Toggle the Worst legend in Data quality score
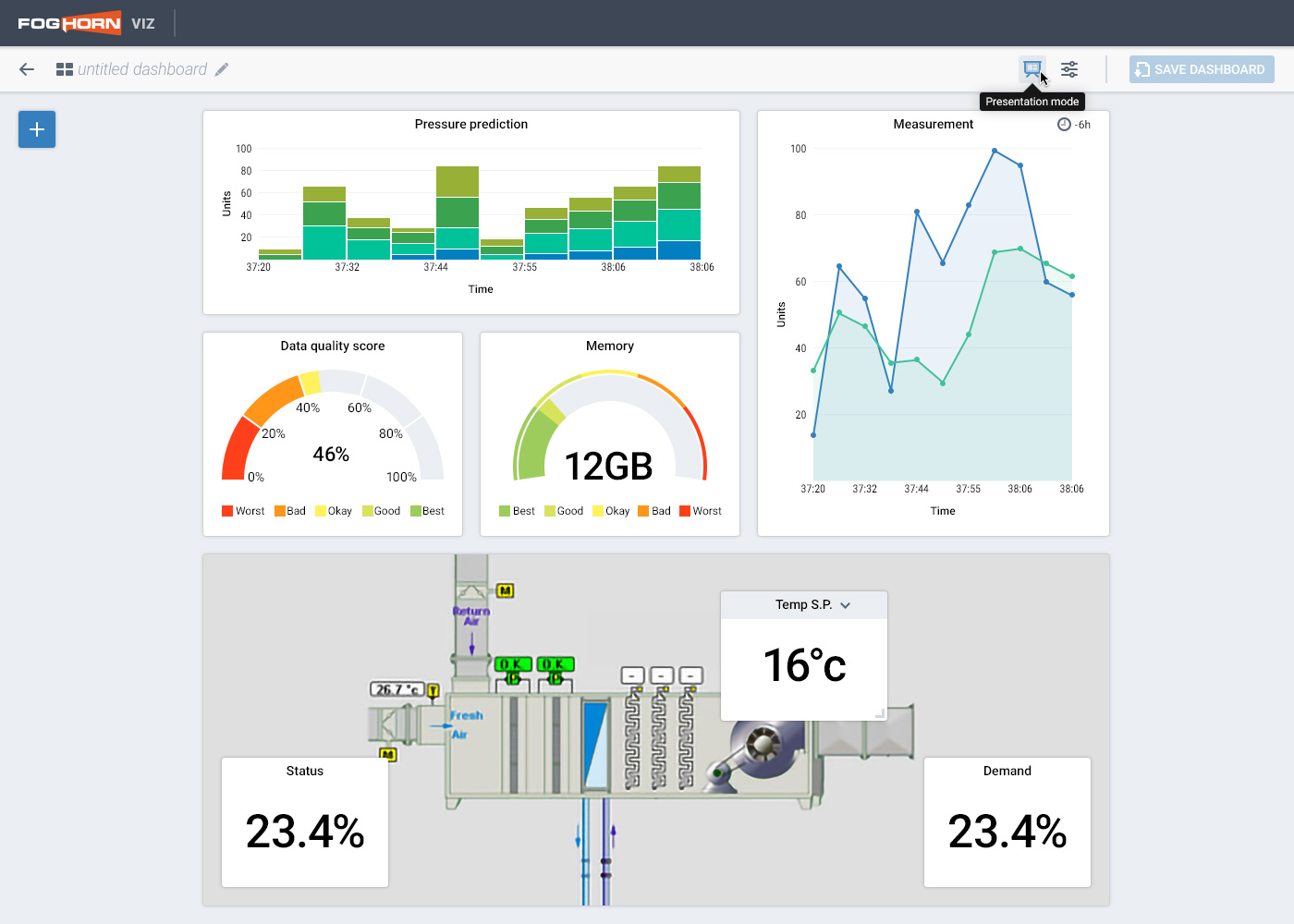1294x924 pixels. pyautogui.click(x=243, y=511)
